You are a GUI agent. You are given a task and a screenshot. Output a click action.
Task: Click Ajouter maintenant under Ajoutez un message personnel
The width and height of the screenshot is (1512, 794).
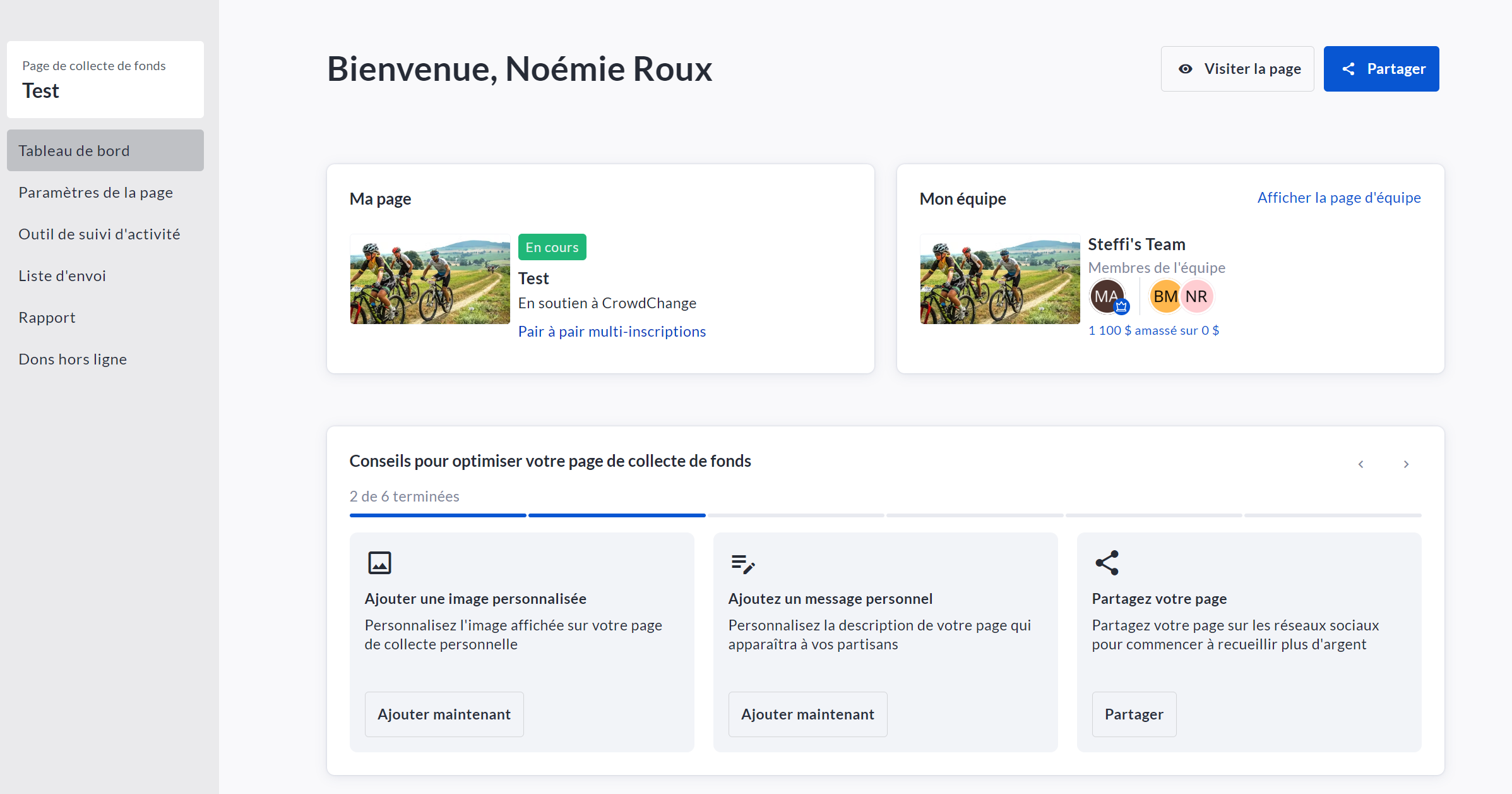click(x=807, y=714)
